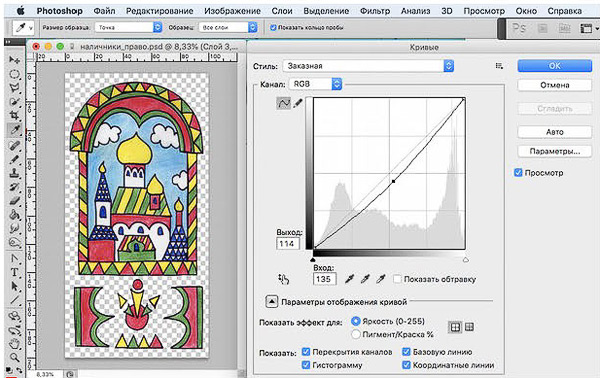Click the OK button
The height and width of the screenshot is (378, 600).
(x=554, y=65)
